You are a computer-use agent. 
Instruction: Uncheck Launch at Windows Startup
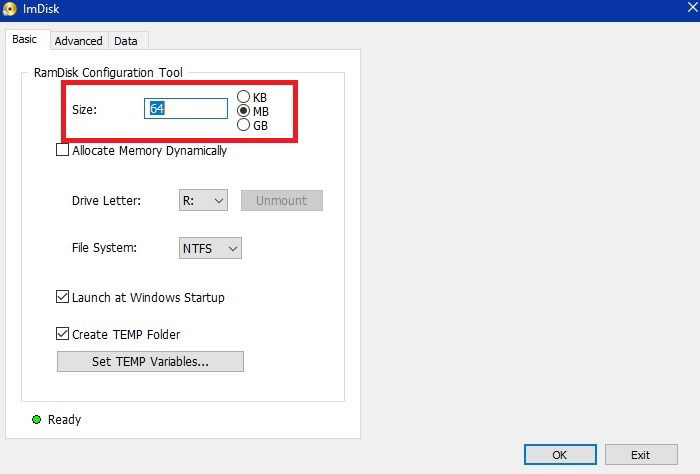click(62, 296)
